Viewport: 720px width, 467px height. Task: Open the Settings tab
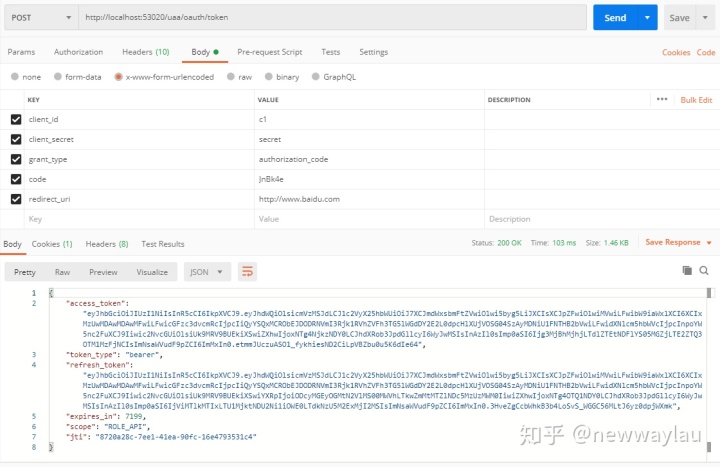pyautogui.click(x=373, y=52)
